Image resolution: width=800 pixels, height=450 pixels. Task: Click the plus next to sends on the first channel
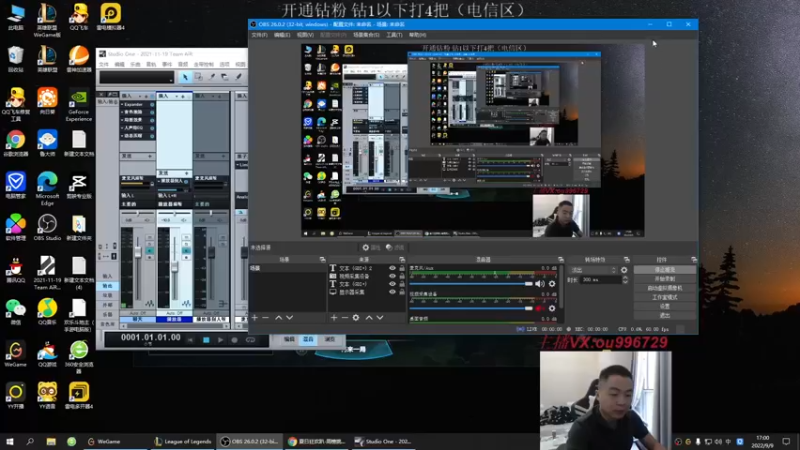point(149,156)
